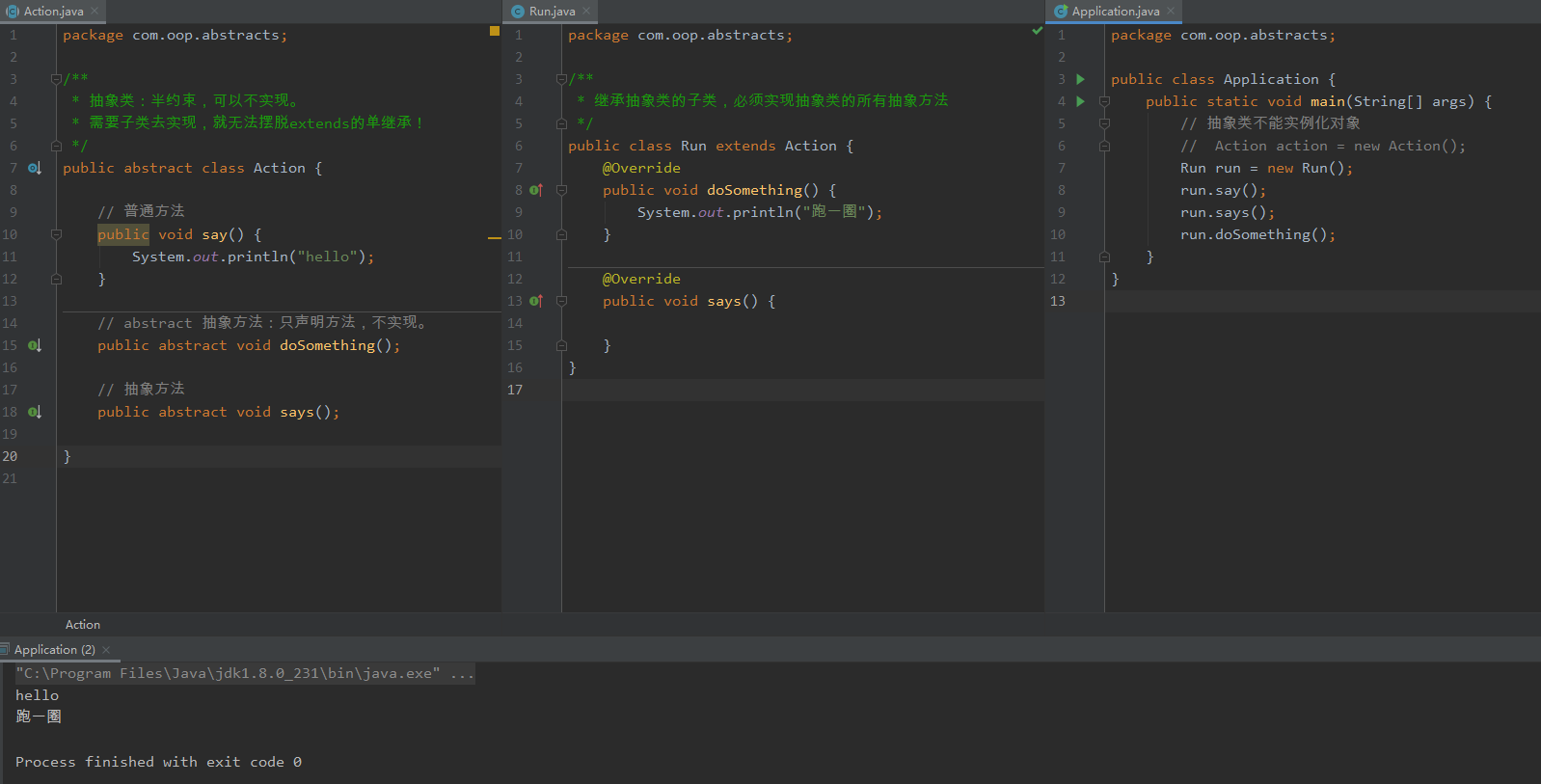Click 'Run run = new Run();' statement

pyautogui.click(x=1267, y=168)
